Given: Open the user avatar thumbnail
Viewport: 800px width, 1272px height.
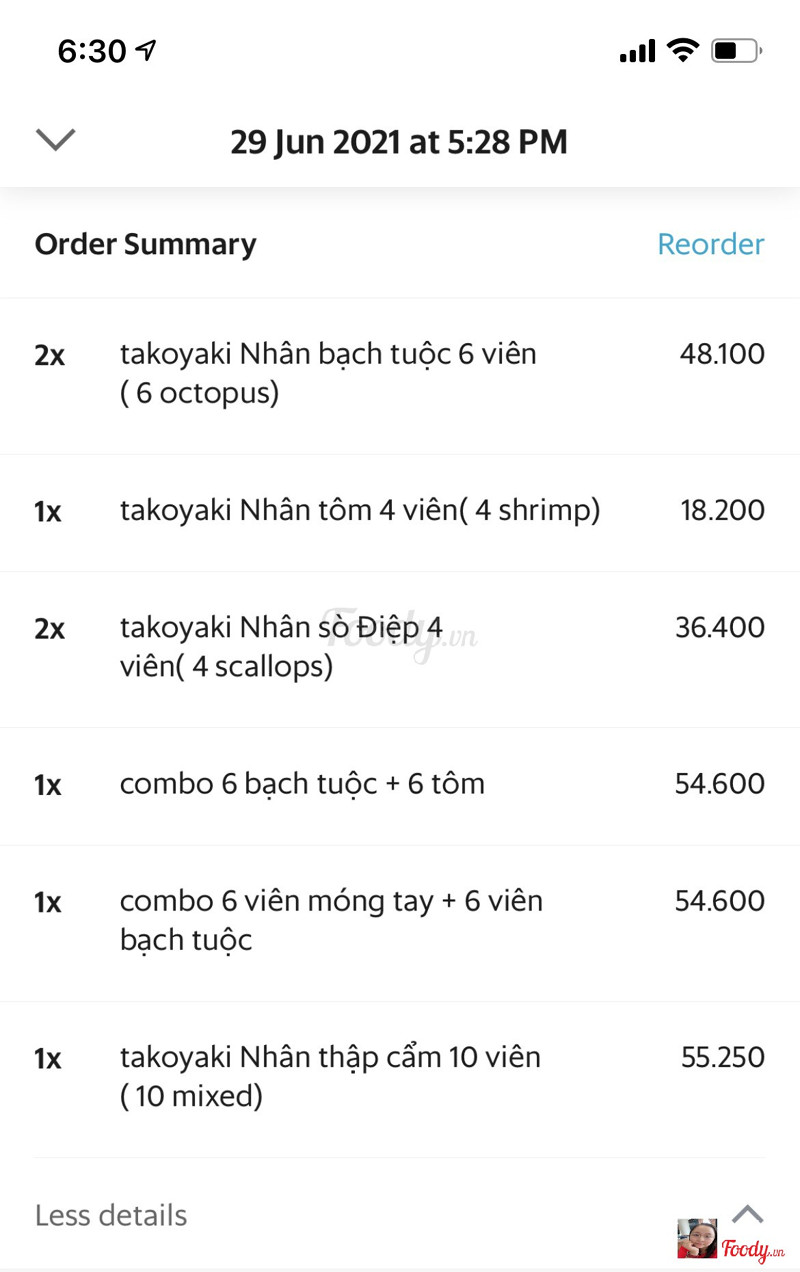Looking at the screenshot, I should [697, 1238].
